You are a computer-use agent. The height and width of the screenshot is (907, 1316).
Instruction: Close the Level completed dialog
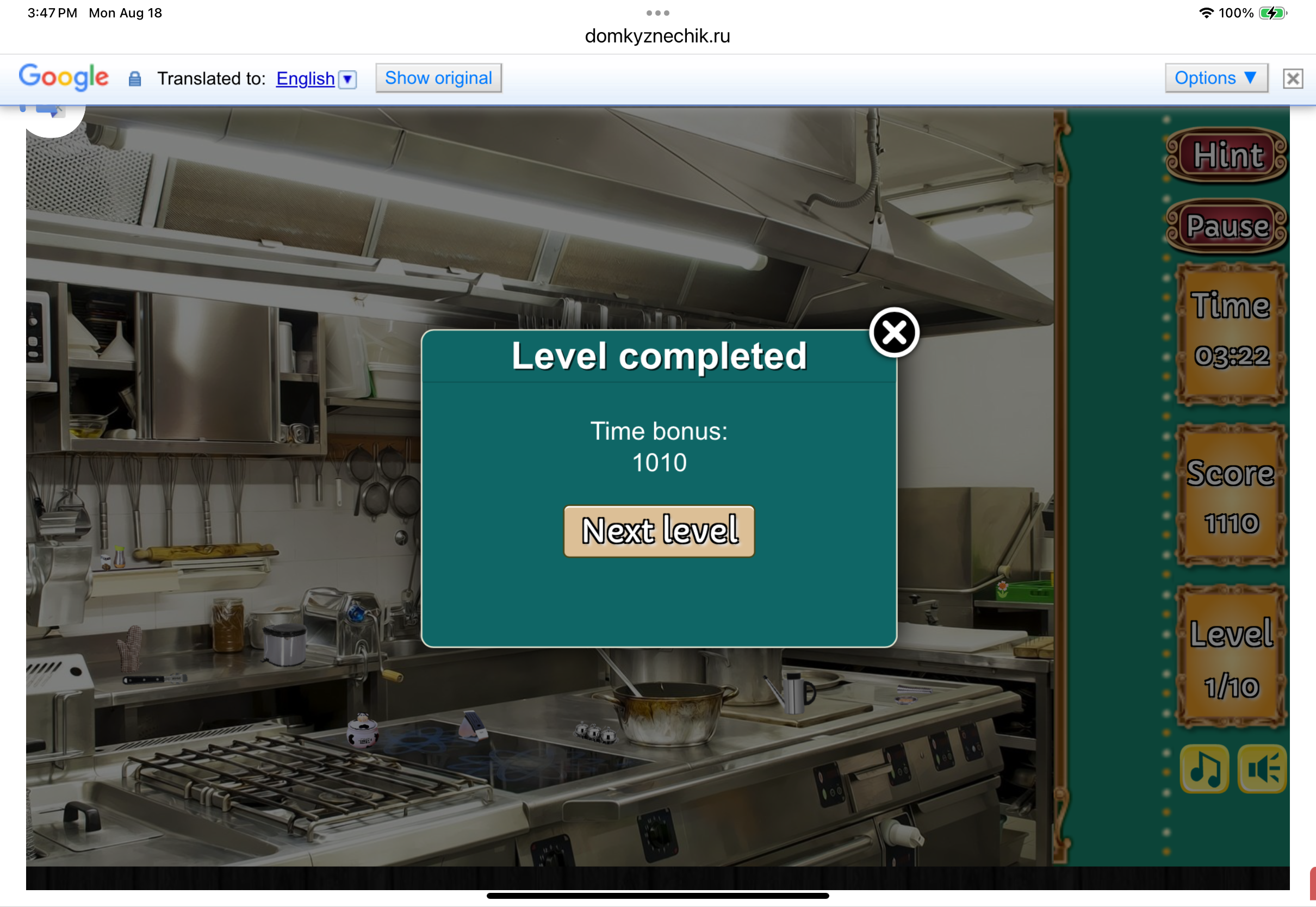894,332
